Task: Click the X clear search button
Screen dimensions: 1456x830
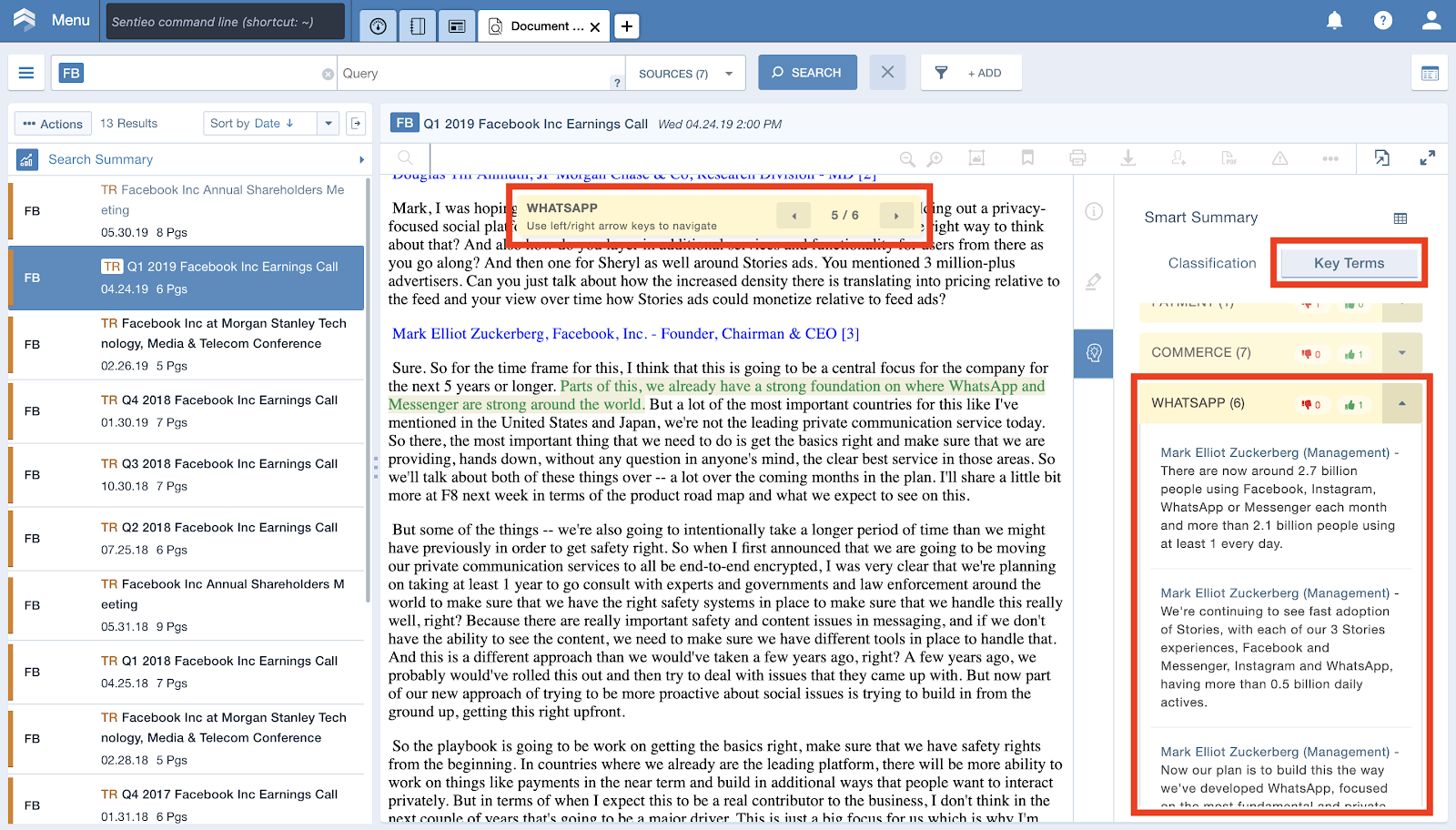Action: tap(887, 73)
